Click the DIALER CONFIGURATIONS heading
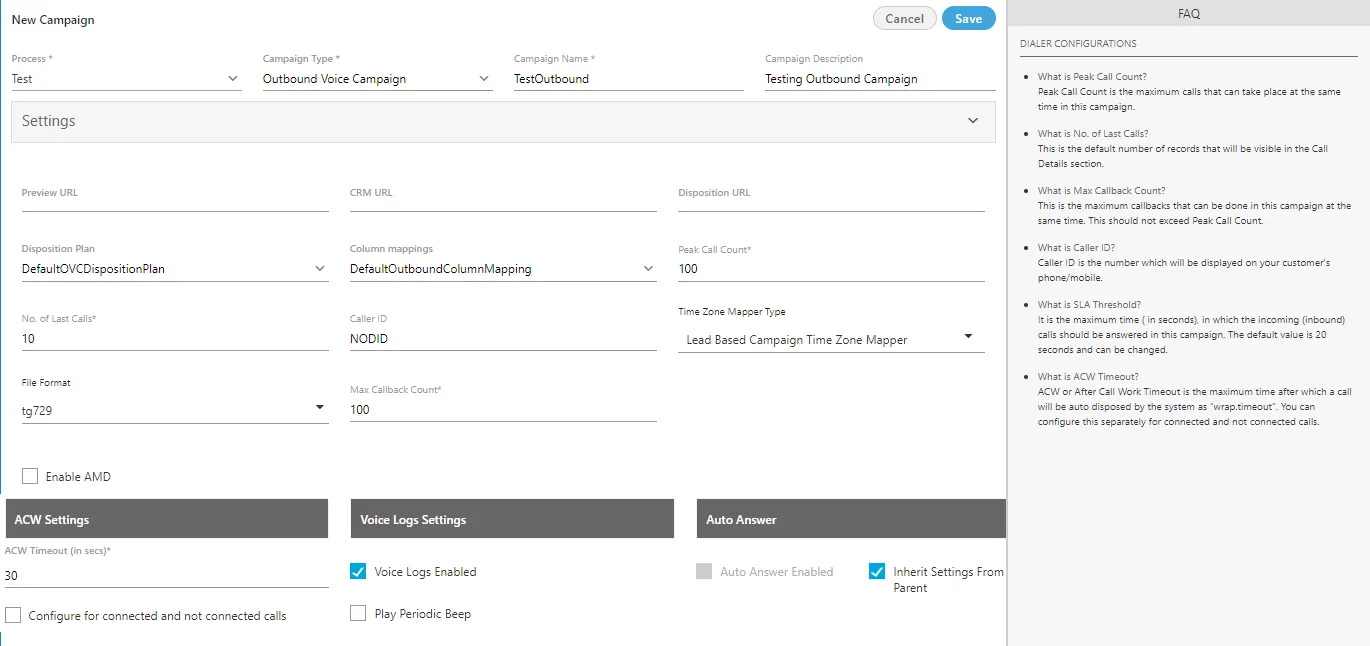 point(1078,44)
